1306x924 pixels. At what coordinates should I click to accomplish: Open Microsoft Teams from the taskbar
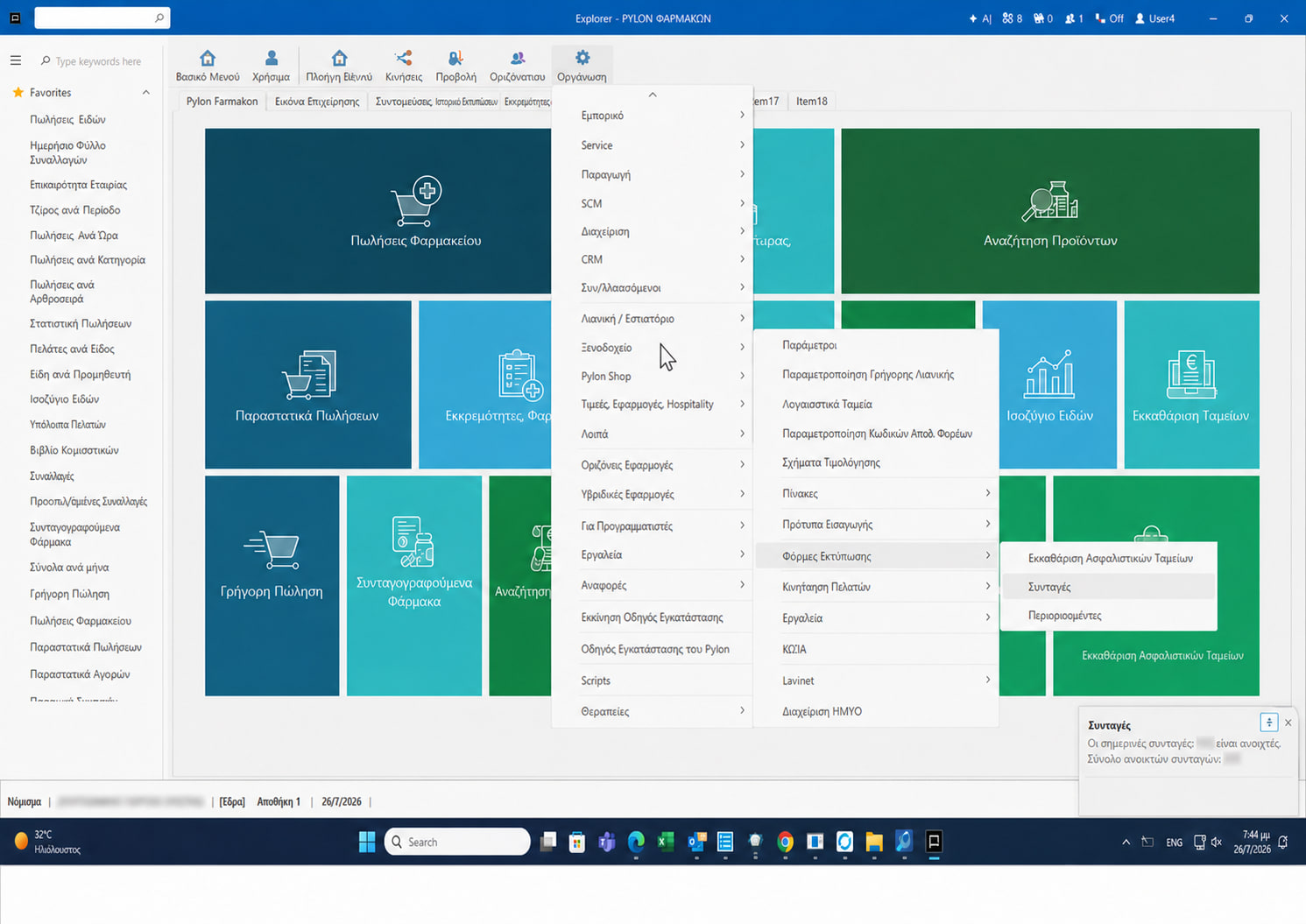click(x=606, y=842)
